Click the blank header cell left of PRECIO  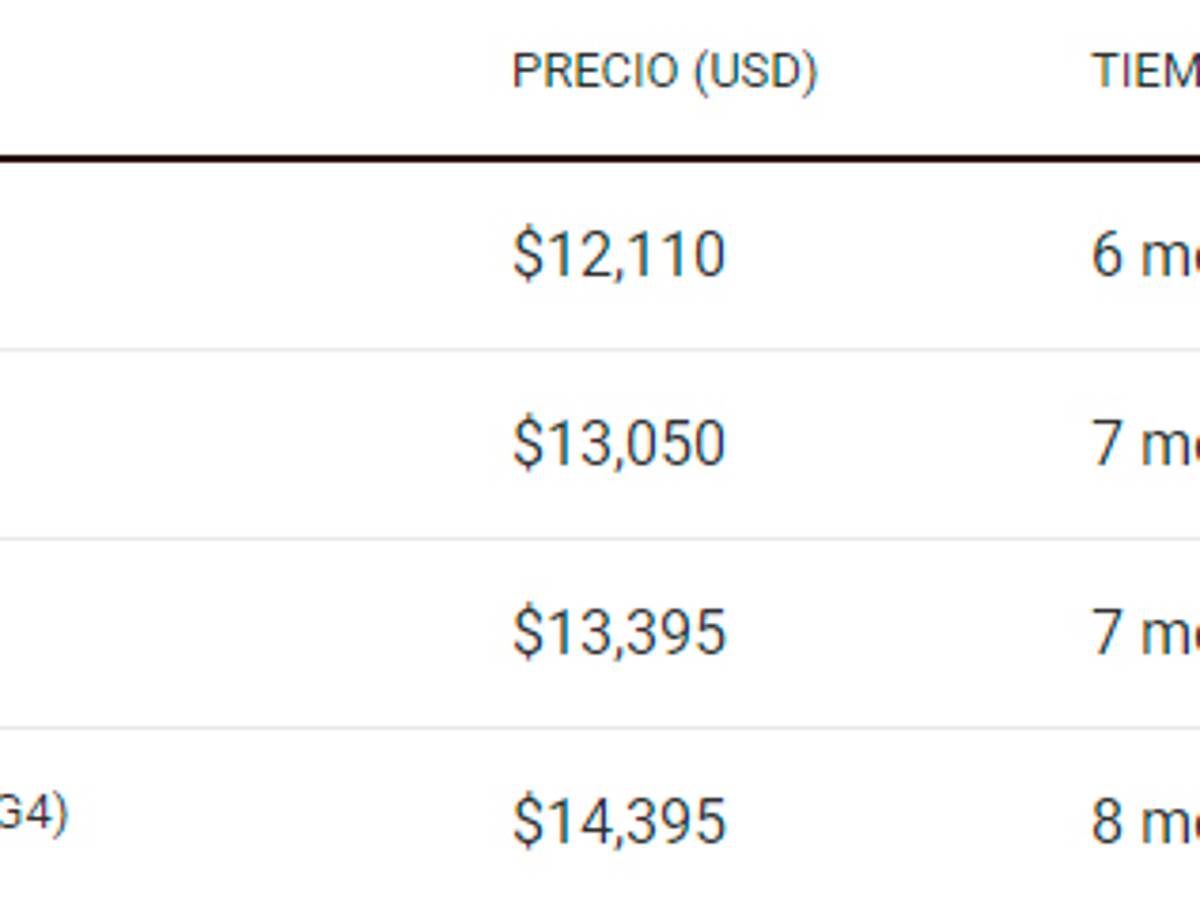coord(250,72)
